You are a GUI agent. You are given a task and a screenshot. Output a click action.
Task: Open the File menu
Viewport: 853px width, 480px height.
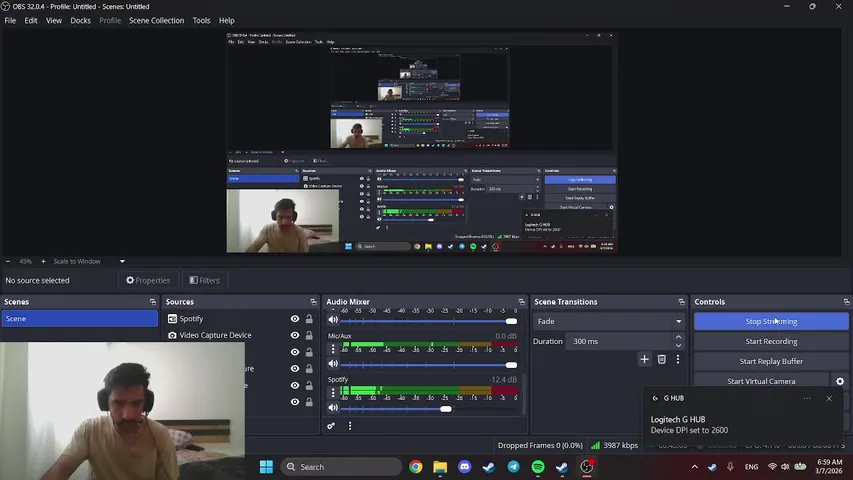coord(10,21)
